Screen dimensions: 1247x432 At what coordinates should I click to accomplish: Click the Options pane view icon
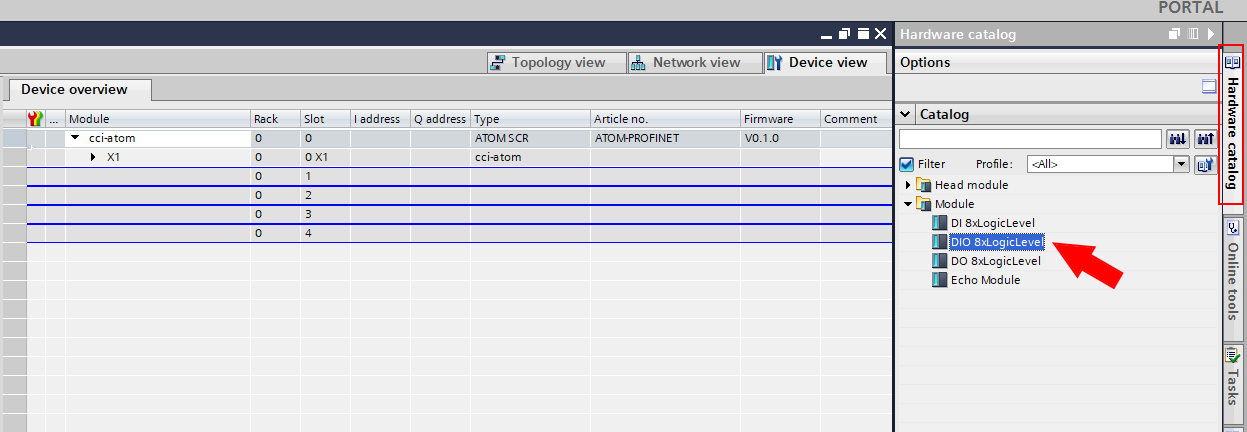pyautogui.click(x=1208, y=87)
